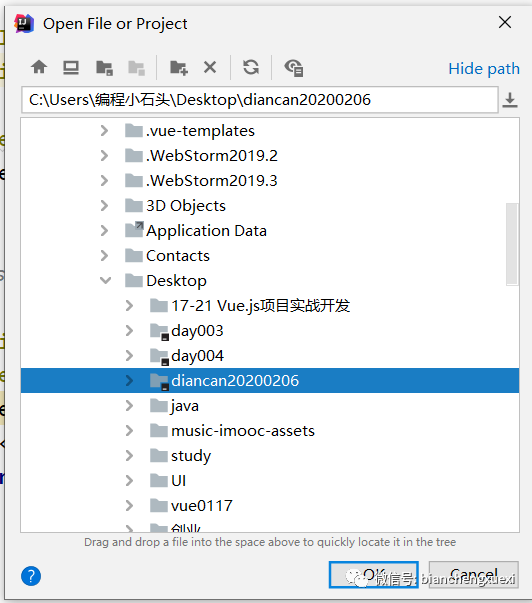This screenshot has height=603, width=532.
Task: Delete selected item with X icon
Action: (210, 67)
